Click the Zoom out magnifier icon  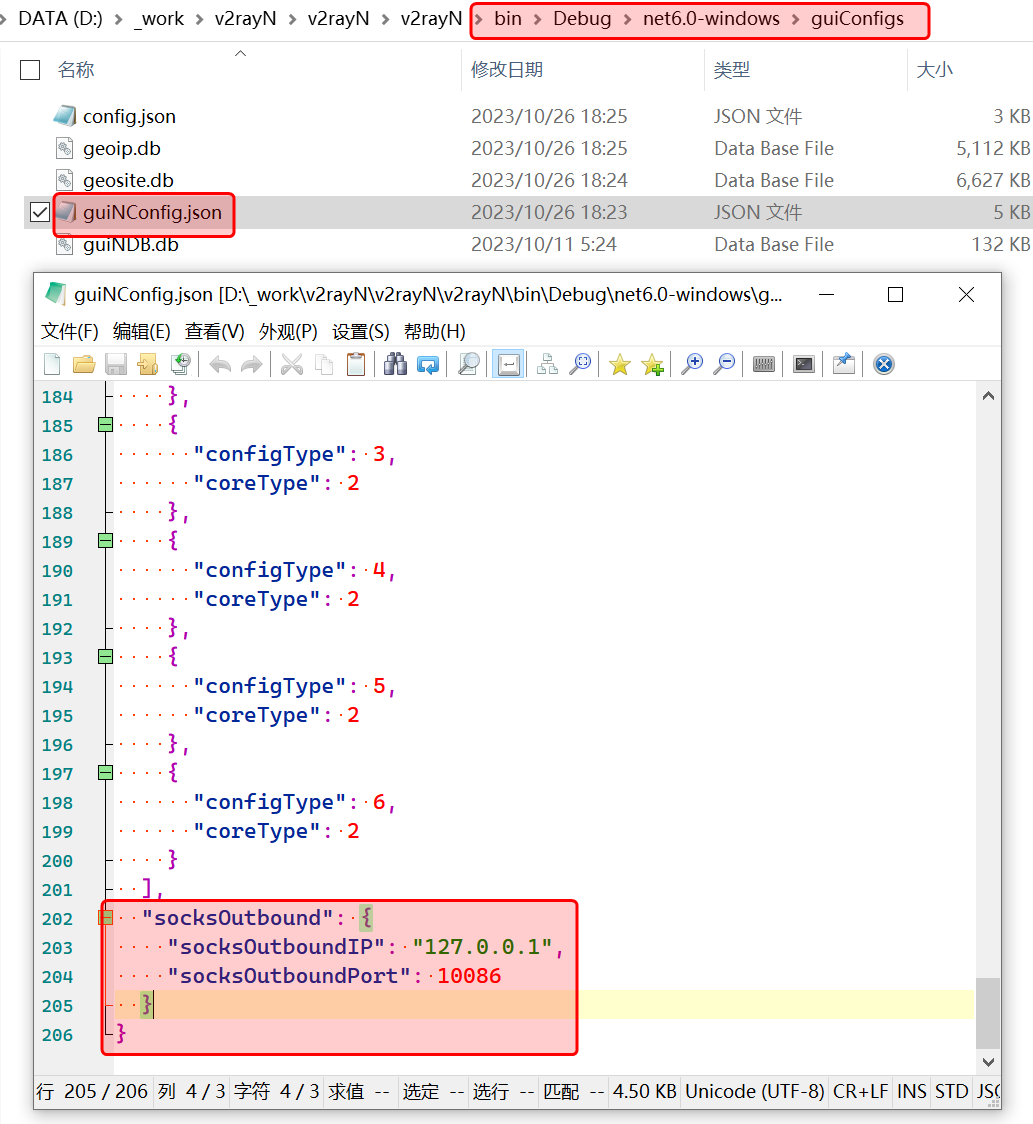pos(724,365)
